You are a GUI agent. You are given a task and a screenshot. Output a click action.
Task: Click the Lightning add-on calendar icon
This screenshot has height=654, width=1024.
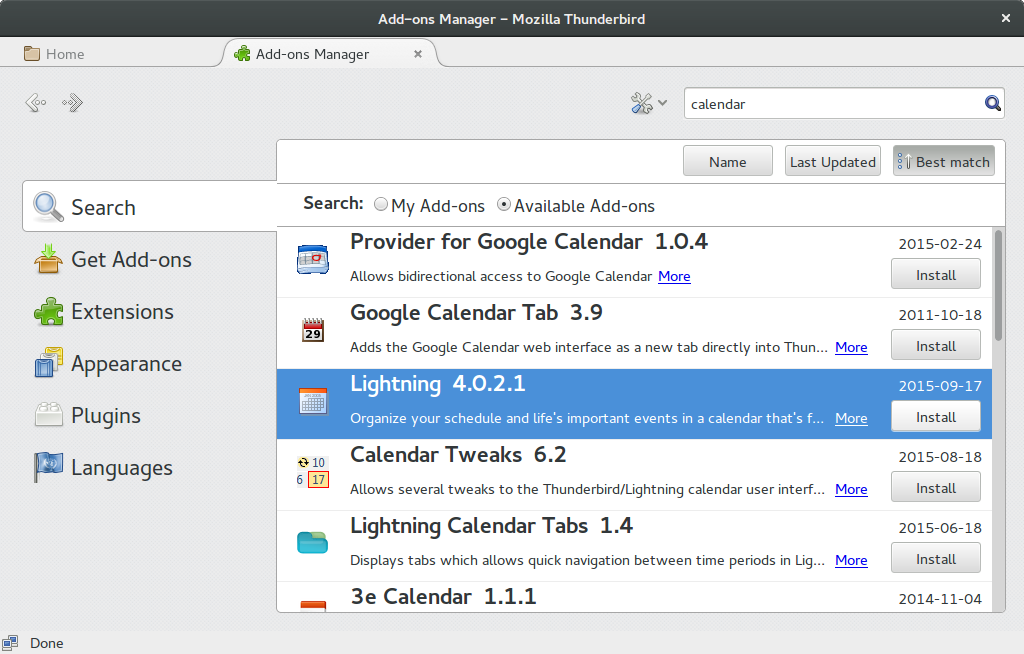[313, 401]
